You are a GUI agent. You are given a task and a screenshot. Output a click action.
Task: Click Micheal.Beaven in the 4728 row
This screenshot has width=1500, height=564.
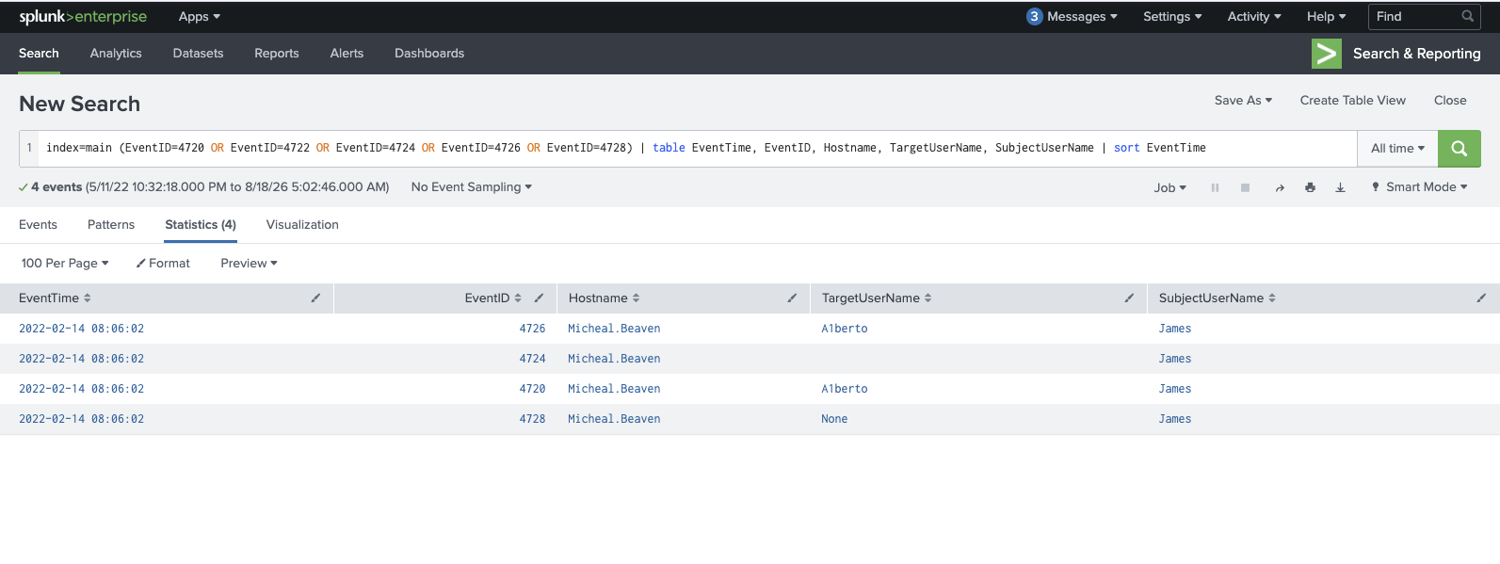pyautogui.click(x=614, y=419)
